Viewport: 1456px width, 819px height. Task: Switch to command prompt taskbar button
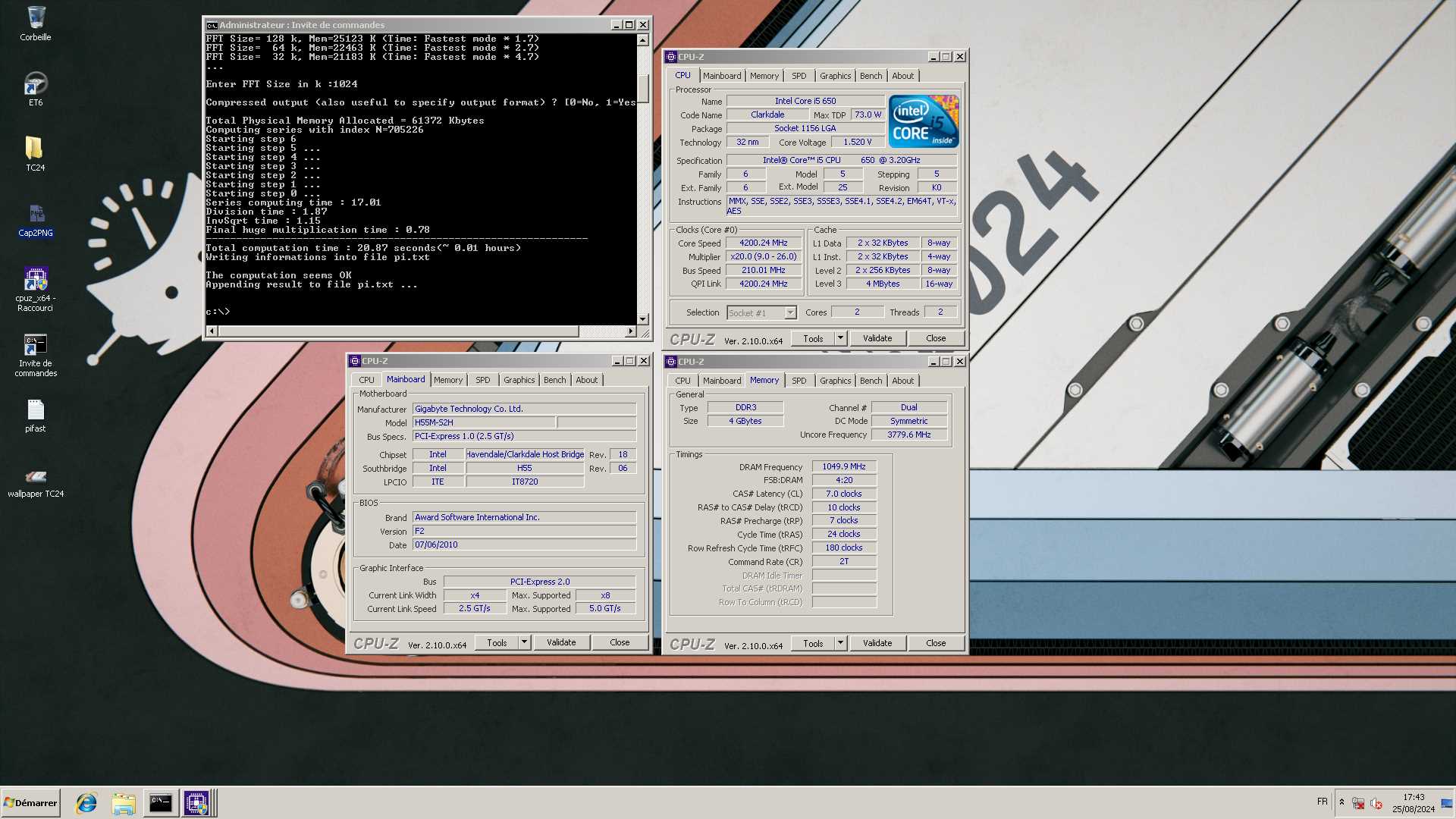tap(160, 803)
